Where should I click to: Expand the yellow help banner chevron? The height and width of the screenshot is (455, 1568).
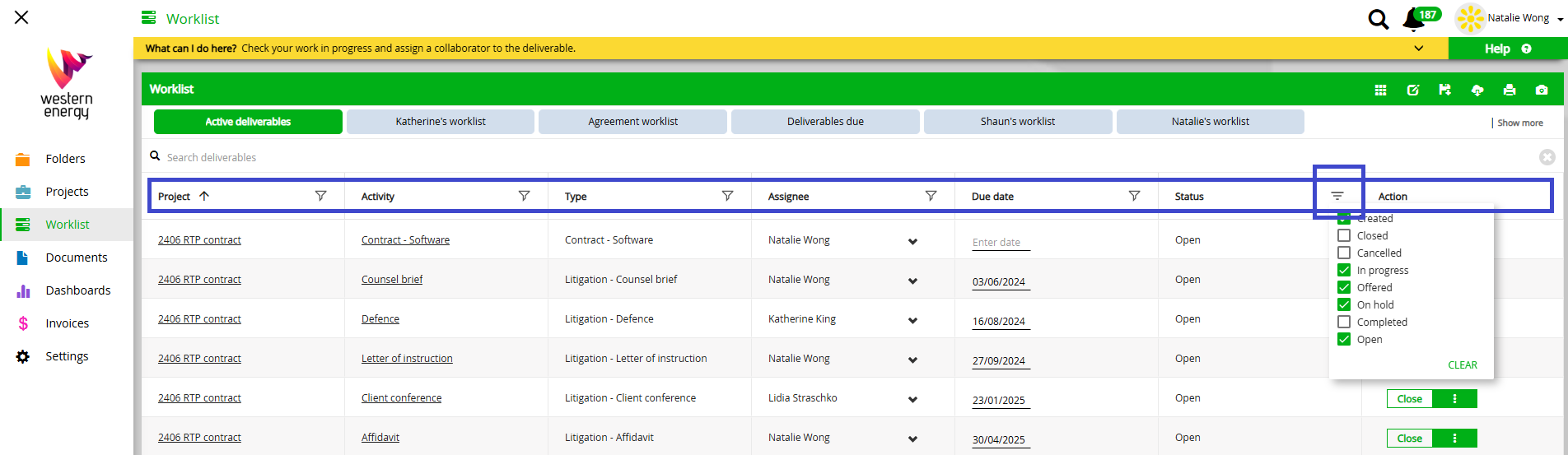[x=1418, y=48]
